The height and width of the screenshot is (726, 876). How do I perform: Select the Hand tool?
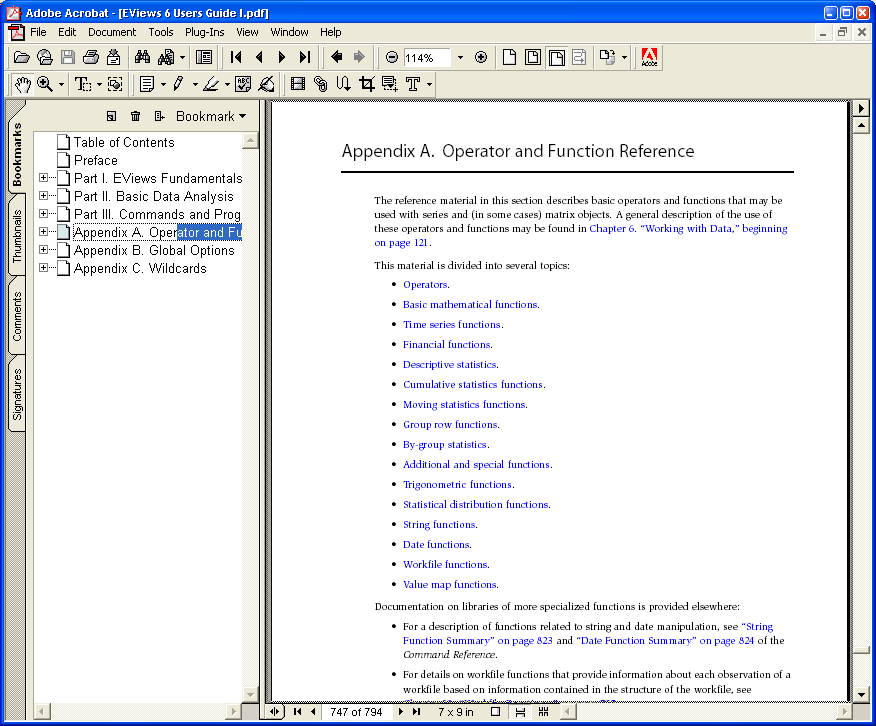pyautogui.click(x=22, y=85)
